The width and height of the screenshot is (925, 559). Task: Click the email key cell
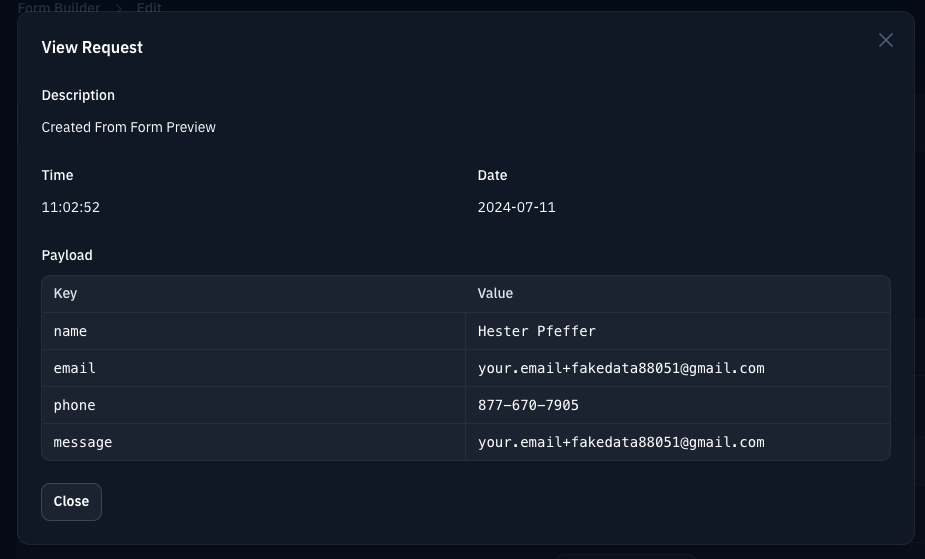coord(254,369)
